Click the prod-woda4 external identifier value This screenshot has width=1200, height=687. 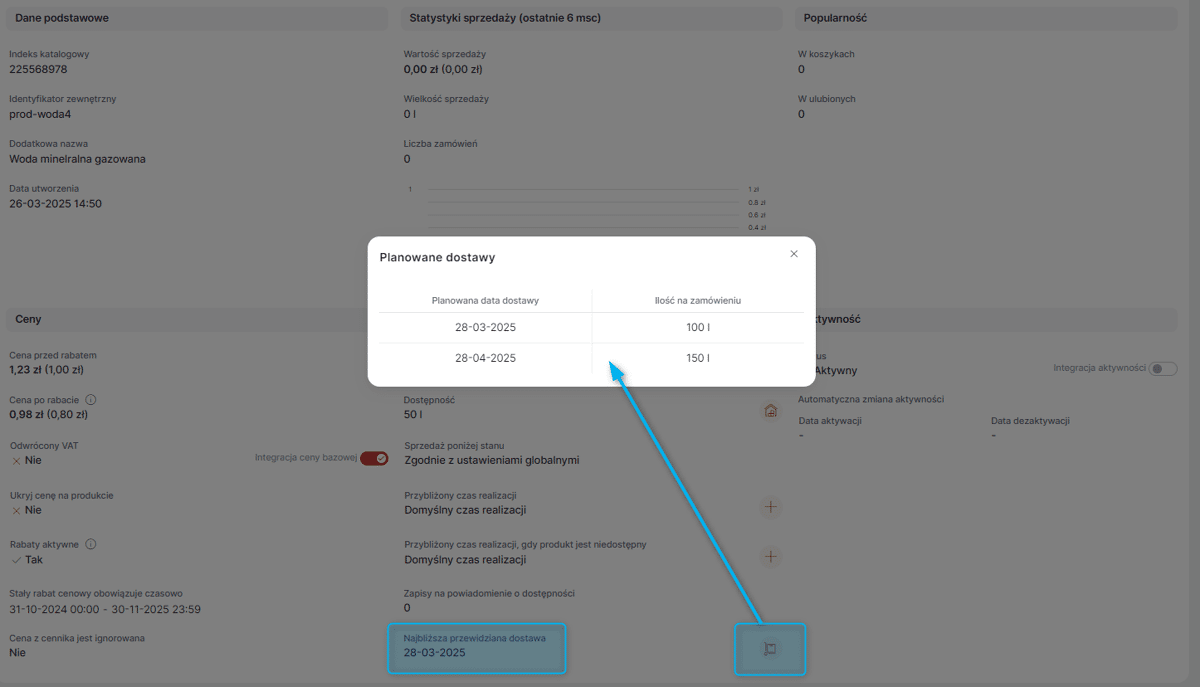[40, 114]
